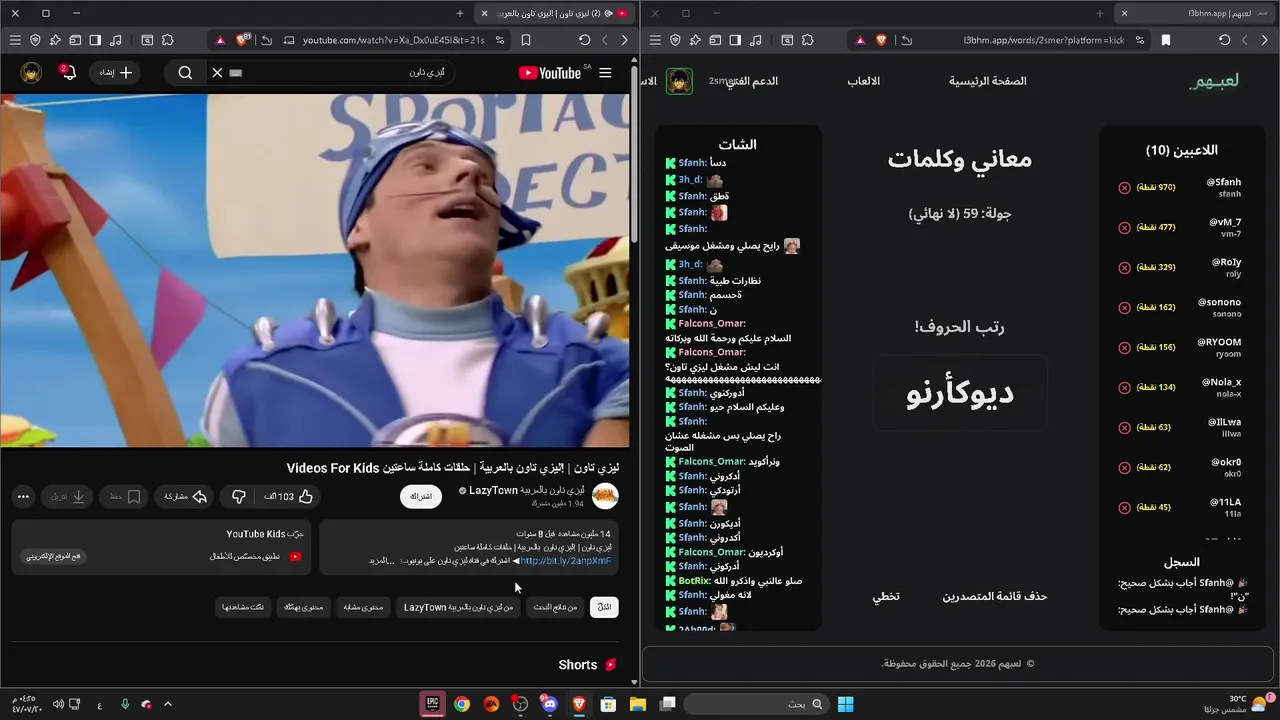Dislike the LazyTown YouTube video
Image resolution: width=1280 pixels, height=720 pixels.
[239, 496]
